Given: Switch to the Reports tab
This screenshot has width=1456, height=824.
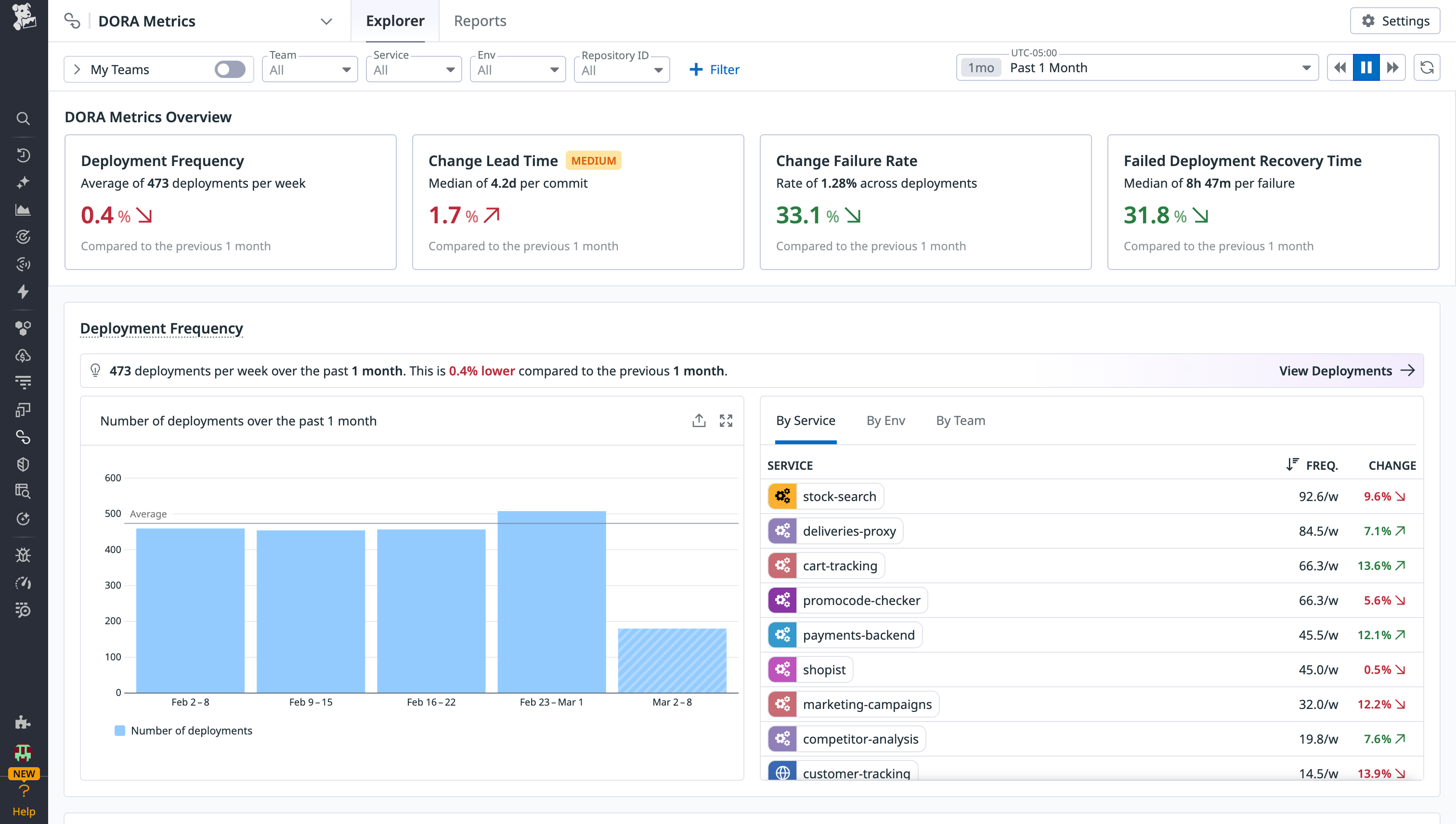Looking at the screenshot, I should (480, 20).
